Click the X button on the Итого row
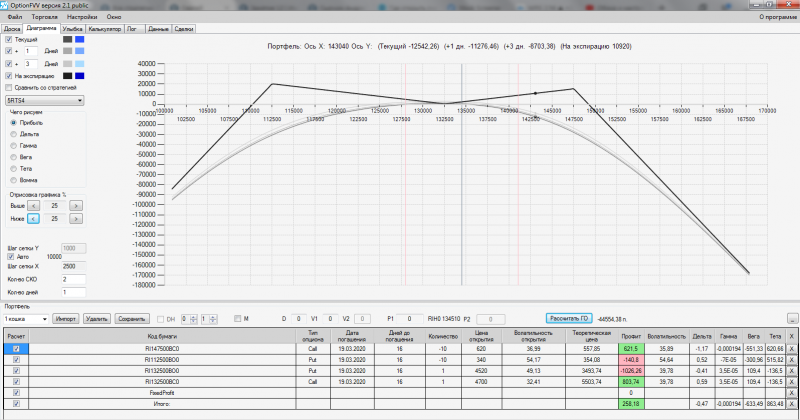This screenshot has width=800, height=420. 791,404
